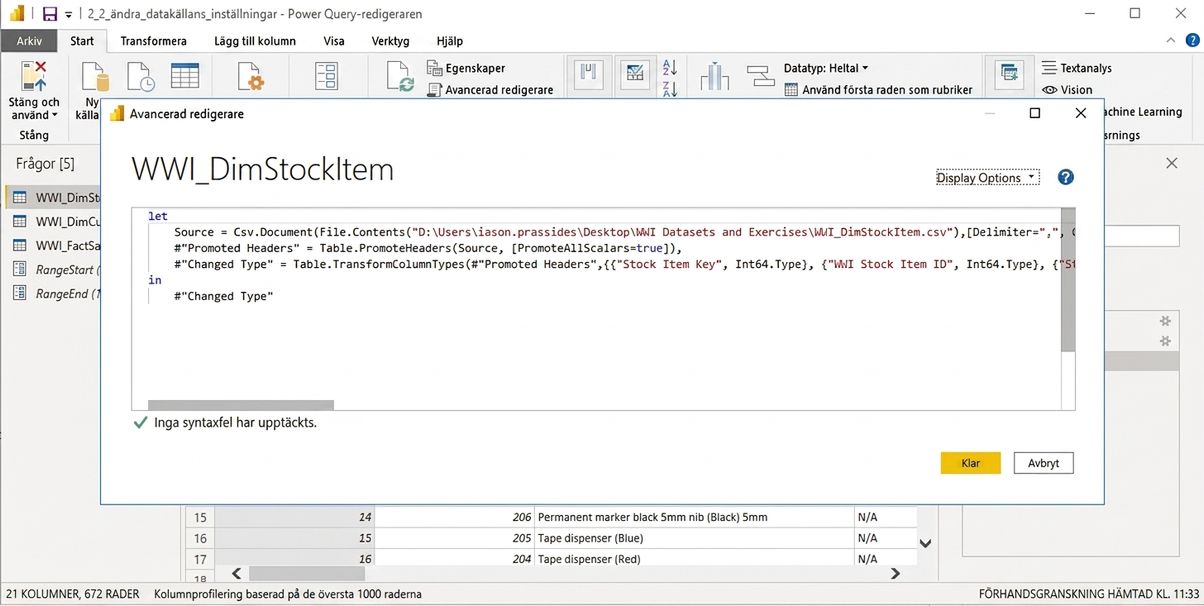This screenshot has height=606, width=1204.
Task: Click the data grid scroll down chevron
Action: [x=926, y=544]
